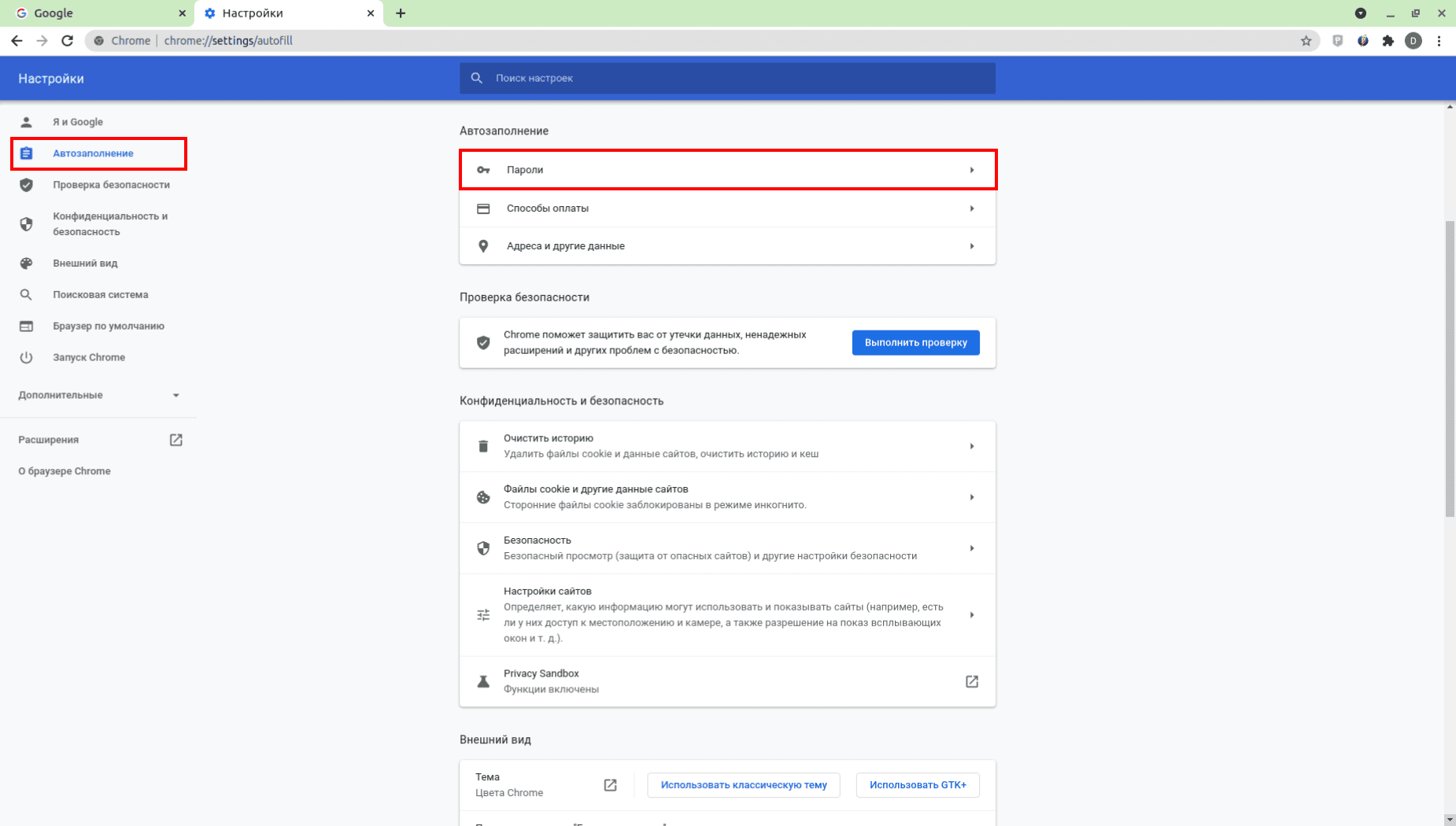Open the Extensions puzzle piece icon
This screenshot has height=826, width=1456.
coord(1388,41)
